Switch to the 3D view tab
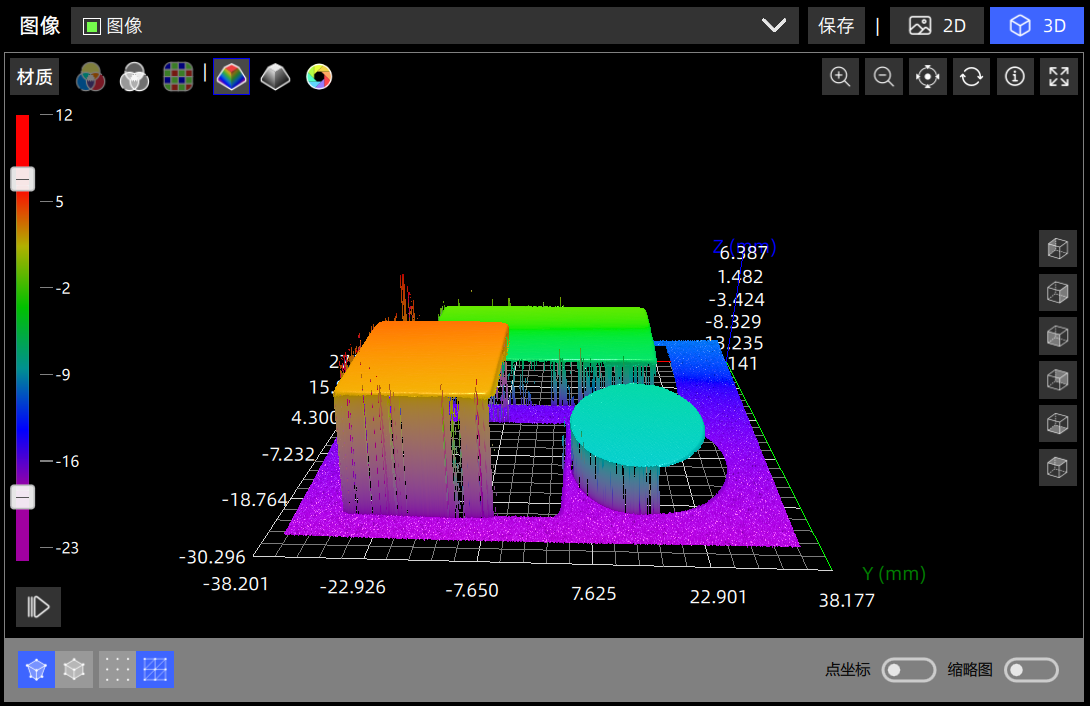The width and height of the screenshot is (1090, 706). click(x=1036, y=26)
